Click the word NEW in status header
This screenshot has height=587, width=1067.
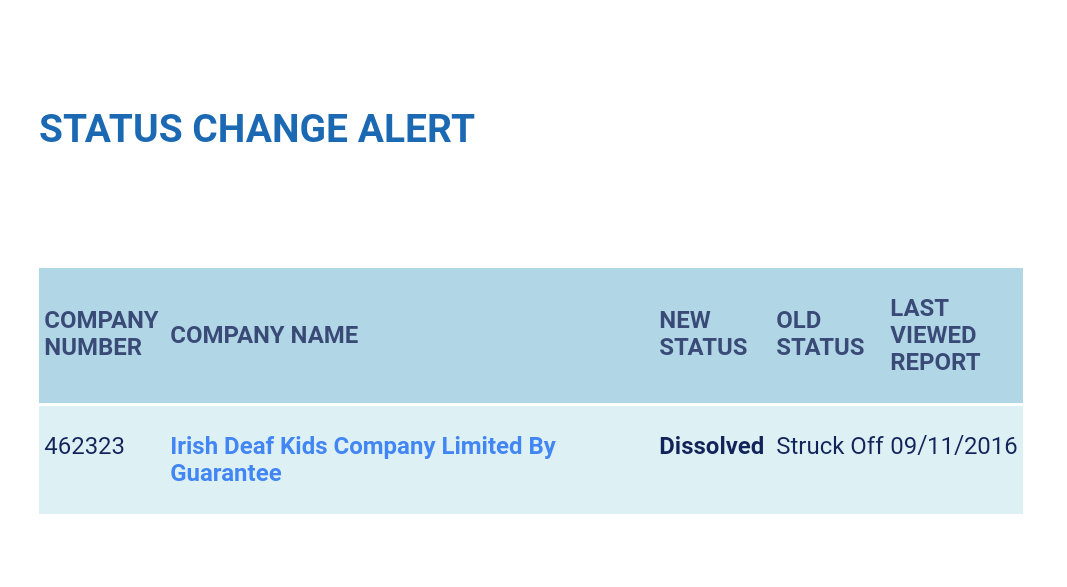[x=685, y=320]
